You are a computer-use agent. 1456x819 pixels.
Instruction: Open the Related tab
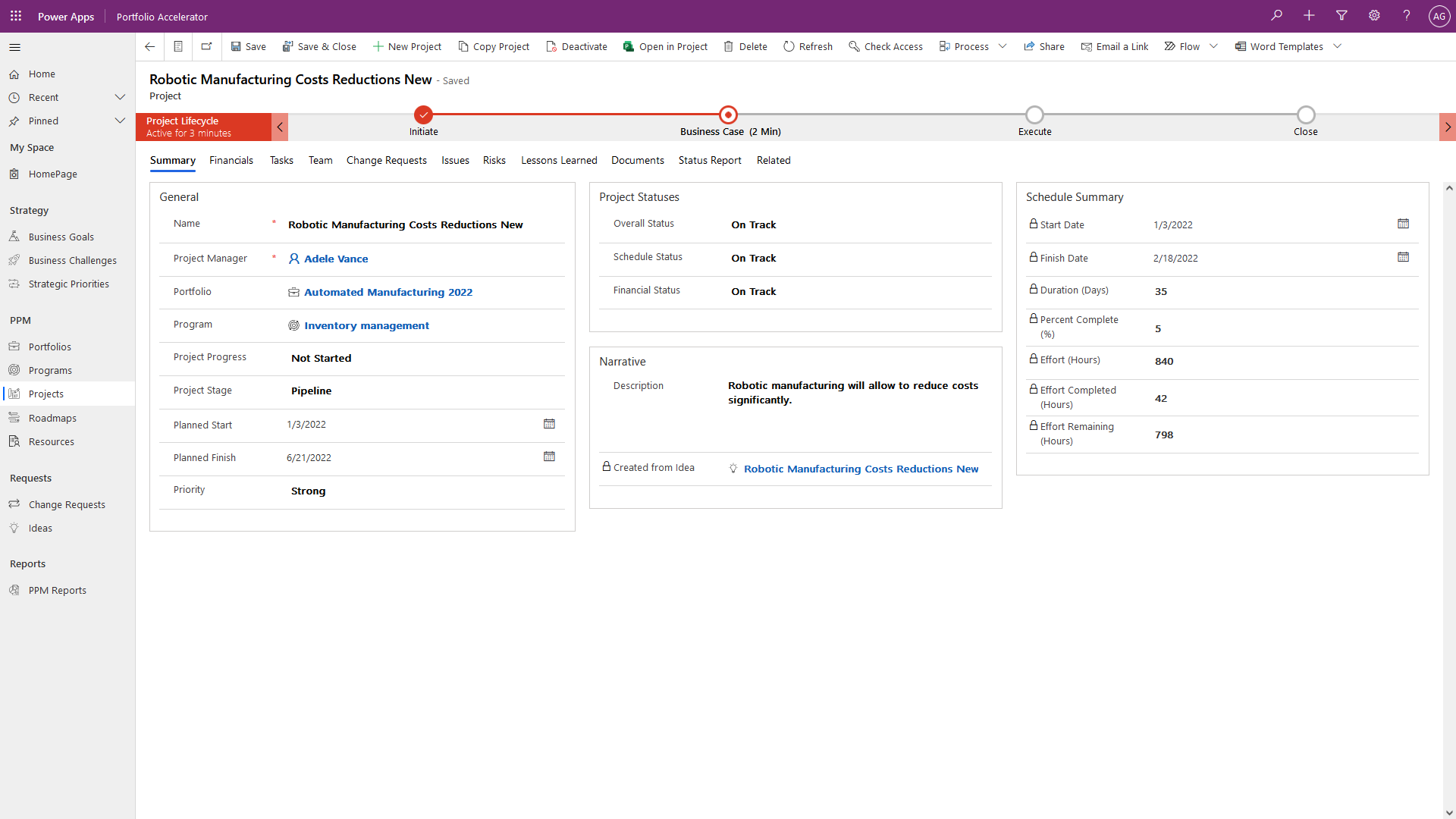773,160
